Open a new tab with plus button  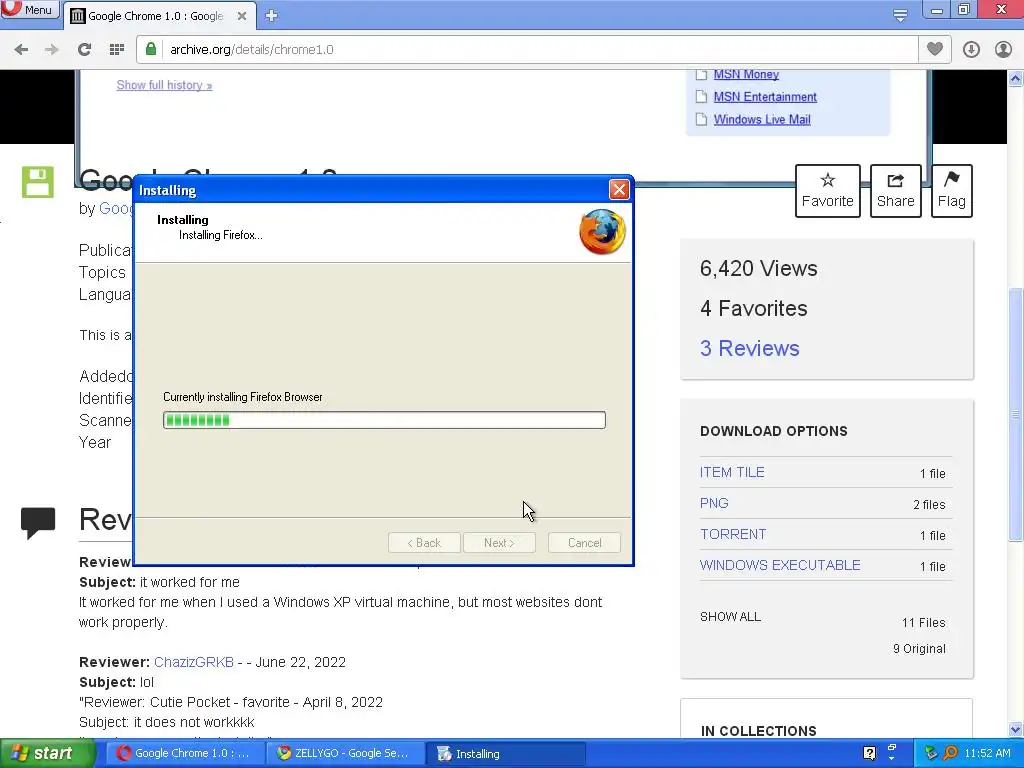pos(272,16)
